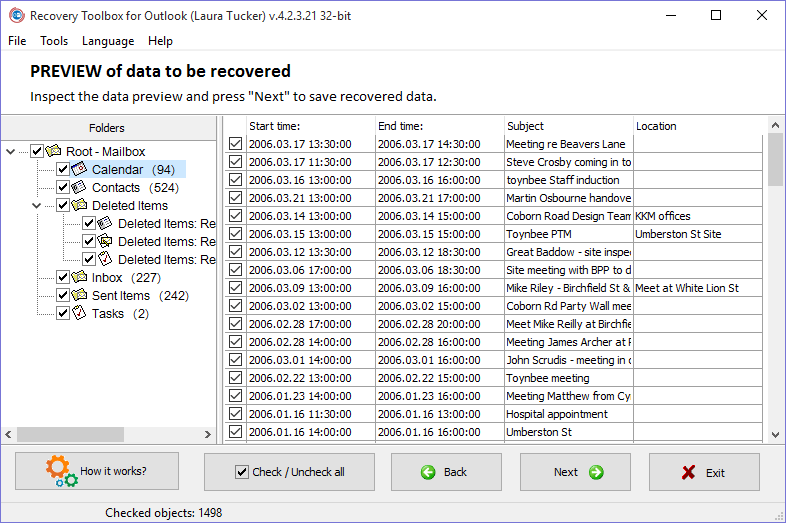The height and width of the screenshot is (523, 786).
Task: Click the 'toynbee Staff induction' subject cell
Action: tap(569, 180)
